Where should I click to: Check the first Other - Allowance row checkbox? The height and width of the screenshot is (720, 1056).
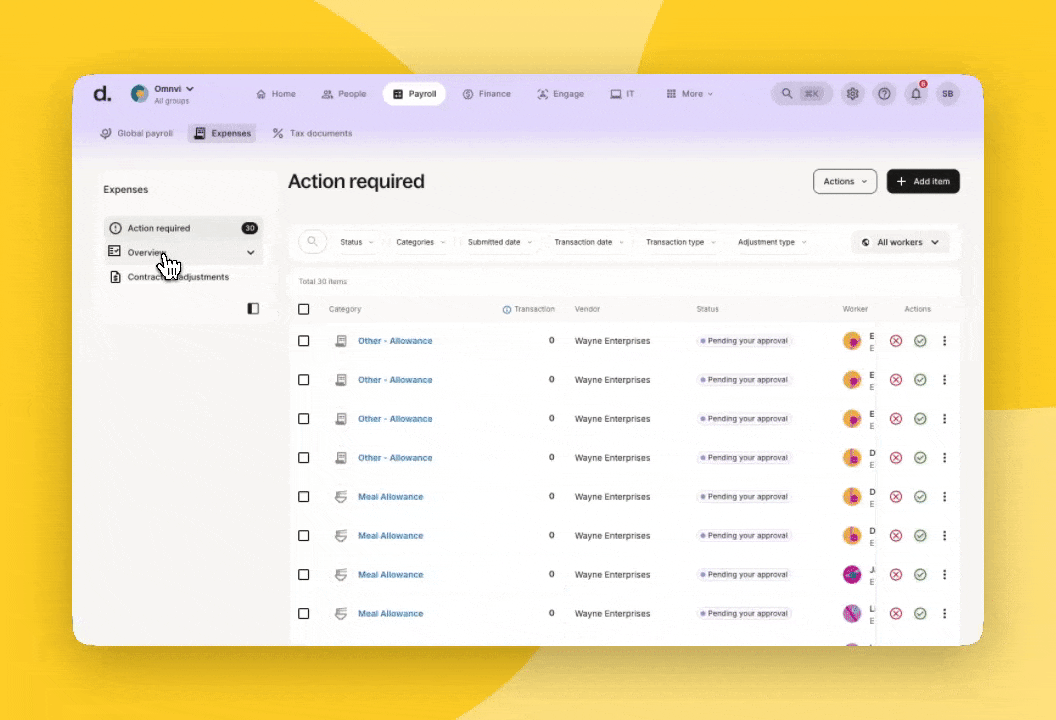pyautogui.click(x=304, y=341)
